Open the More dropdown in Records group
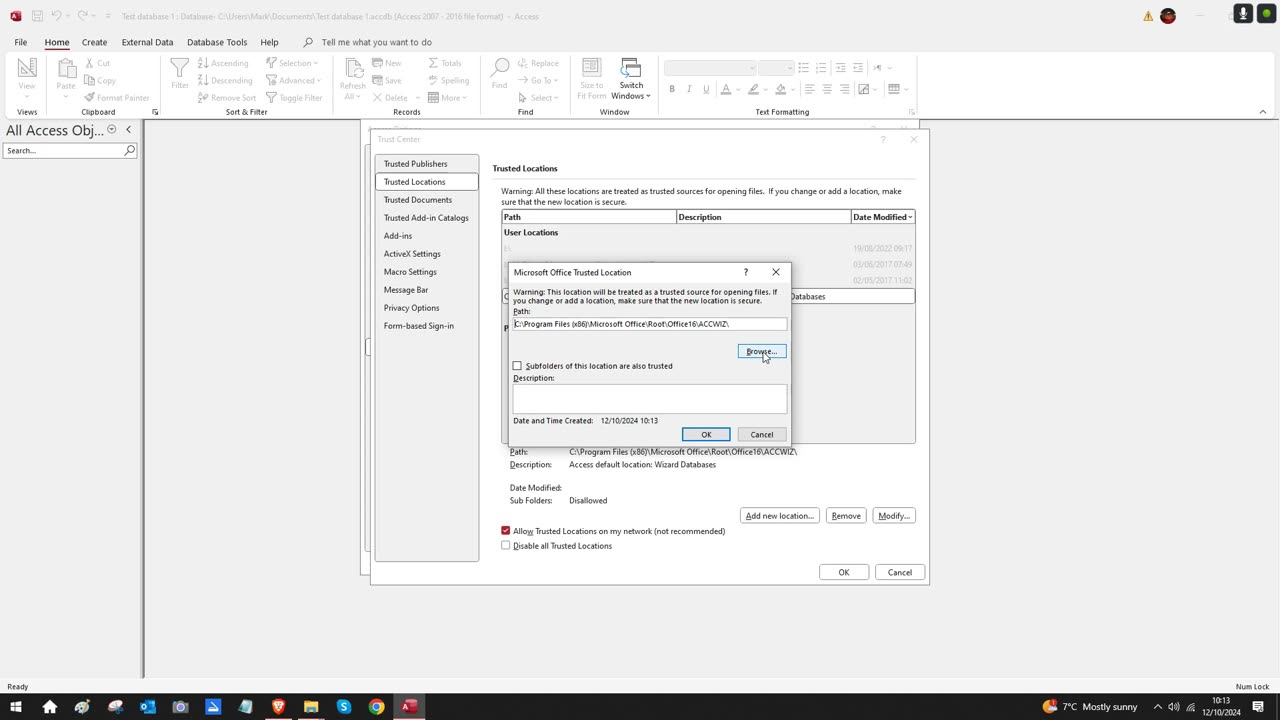 (447, 97)
